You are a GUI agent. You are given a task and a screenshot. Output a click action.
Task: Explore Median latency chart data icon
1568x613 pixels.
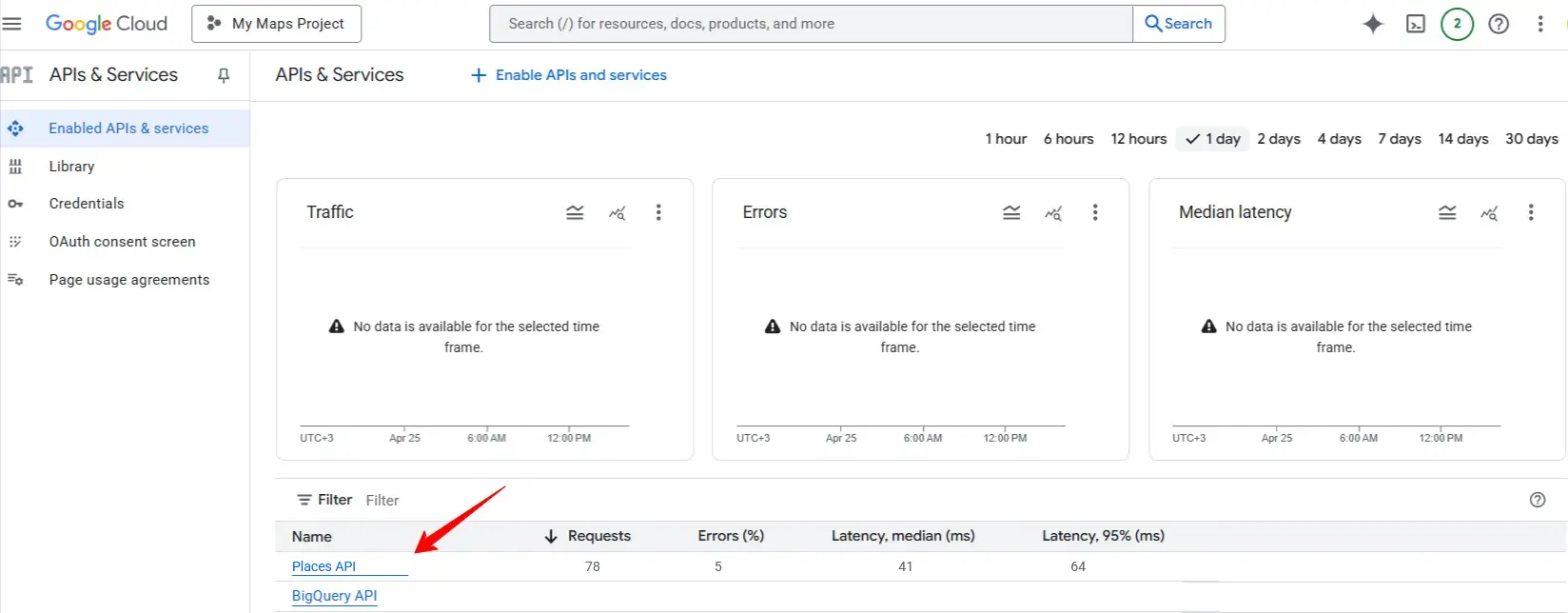point(1489,212)
